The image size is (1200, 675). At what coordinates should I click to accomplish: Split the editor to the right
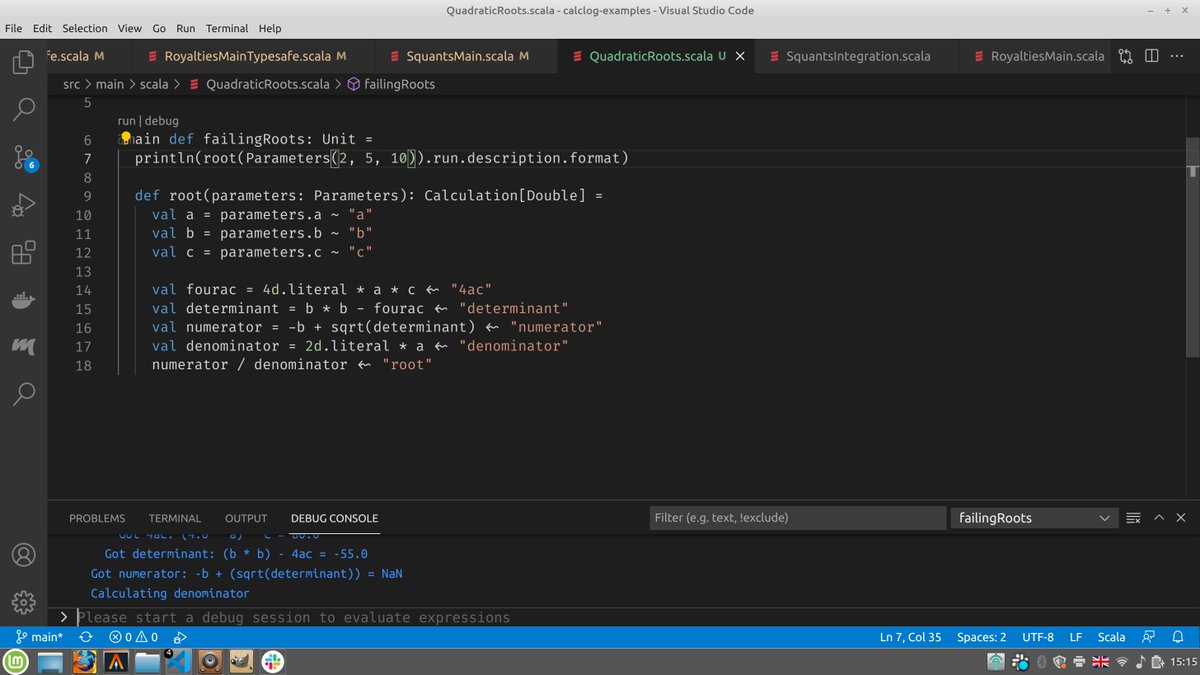(x=1151, y=56)
